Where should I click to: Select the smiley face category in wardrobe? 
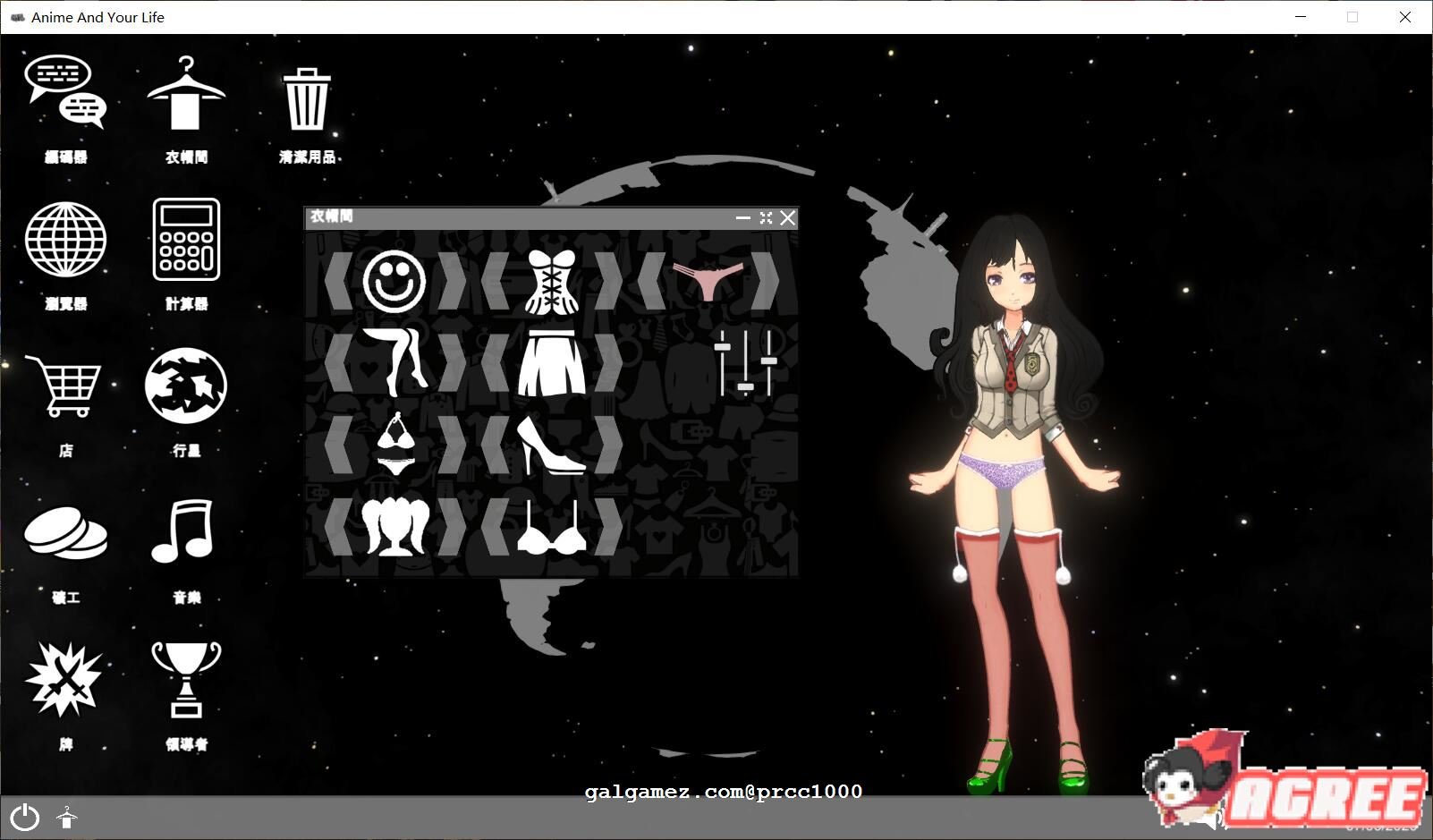click(394, 279)
